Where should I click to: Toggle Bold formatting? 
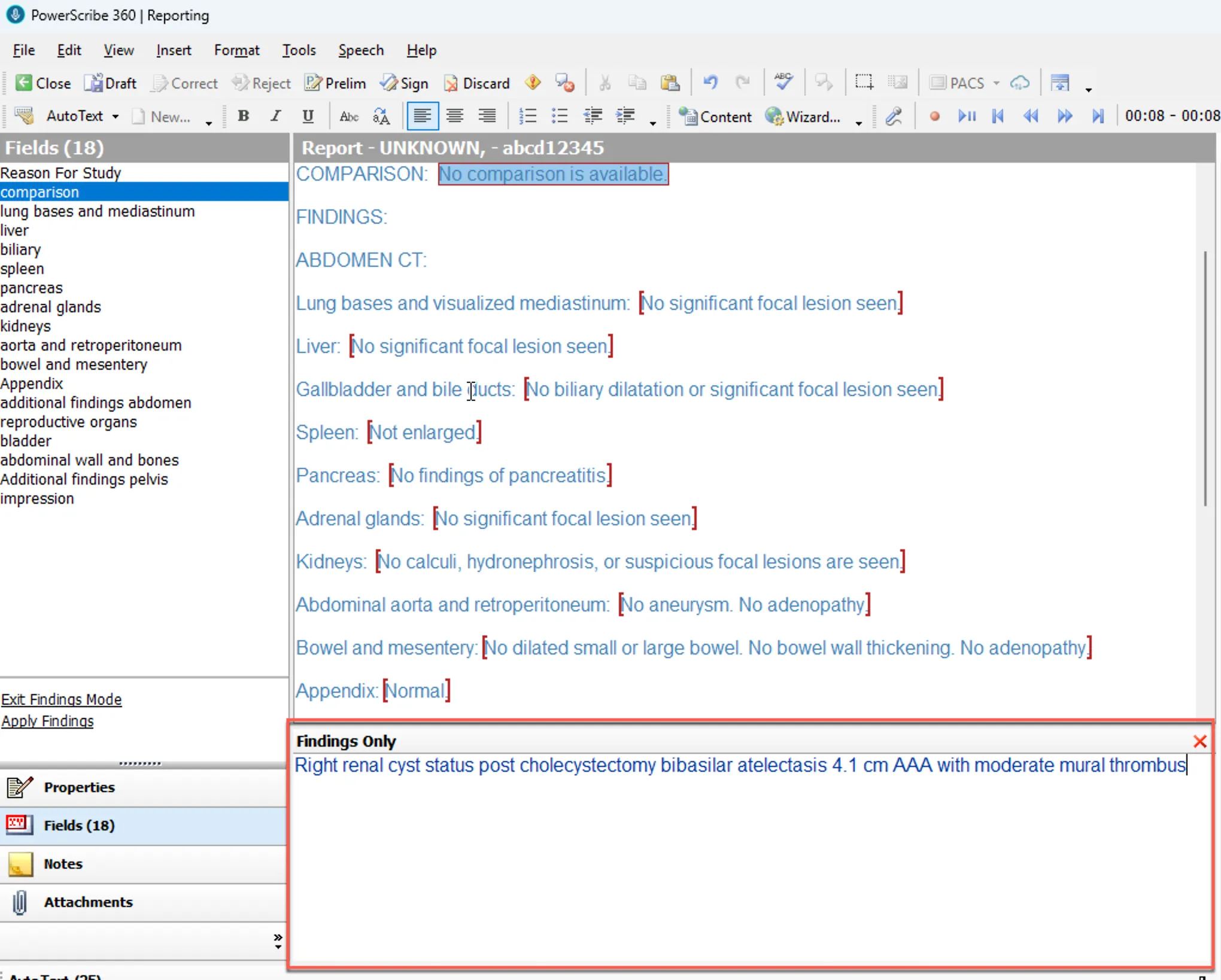[243, 116]
